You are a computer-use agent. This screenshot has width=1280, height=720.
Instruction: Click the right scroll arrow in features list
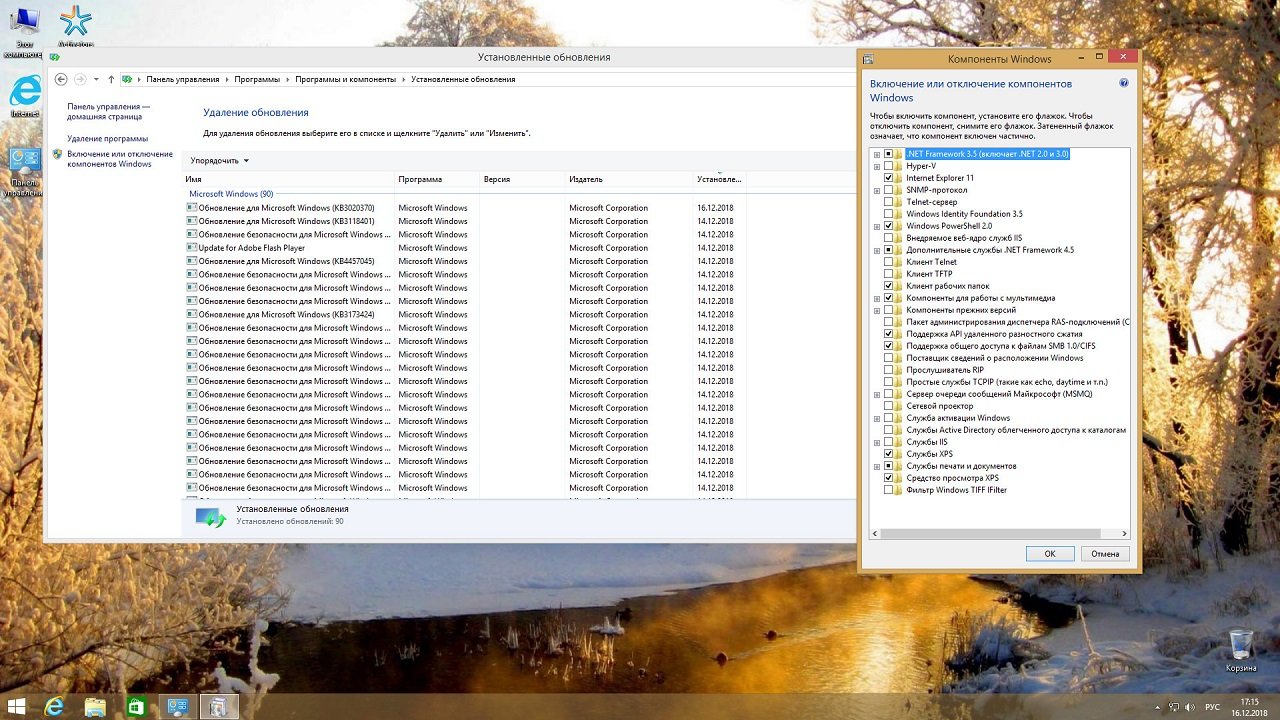1124,534
